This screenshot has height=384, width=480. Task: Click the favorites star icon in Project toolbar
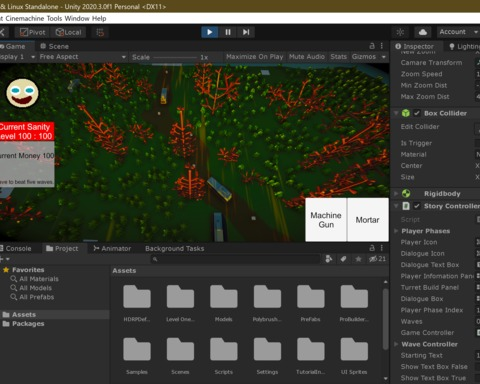point(358,259)
